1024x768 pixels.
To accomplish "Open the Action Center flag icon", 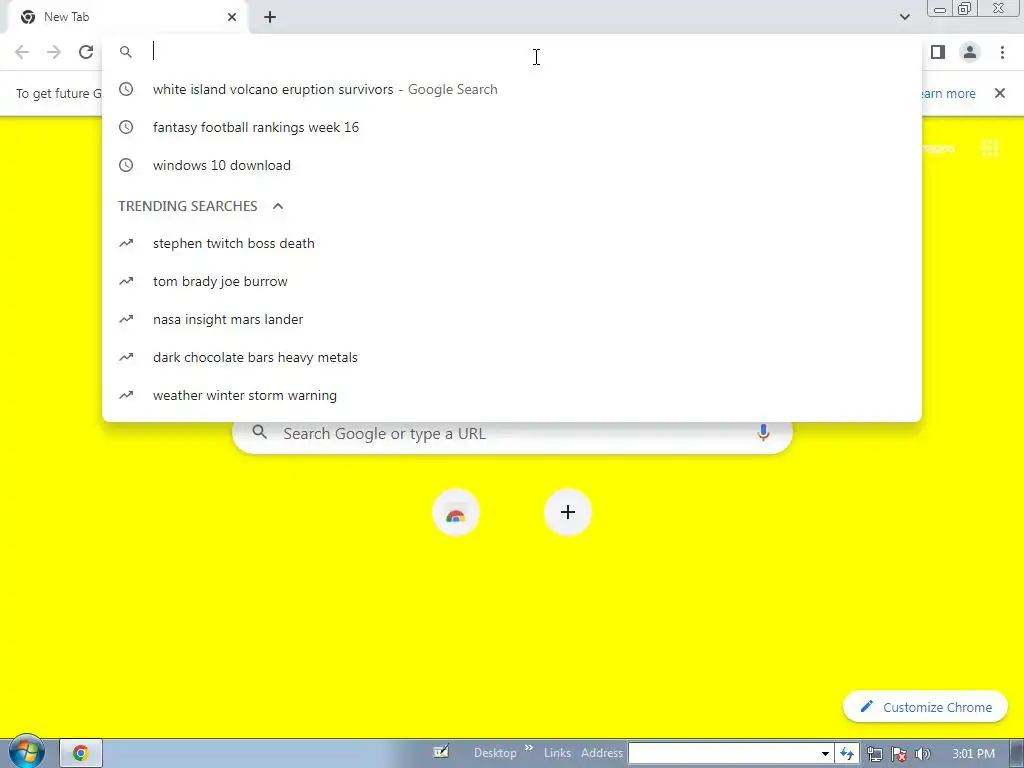I will click(899, 754).
